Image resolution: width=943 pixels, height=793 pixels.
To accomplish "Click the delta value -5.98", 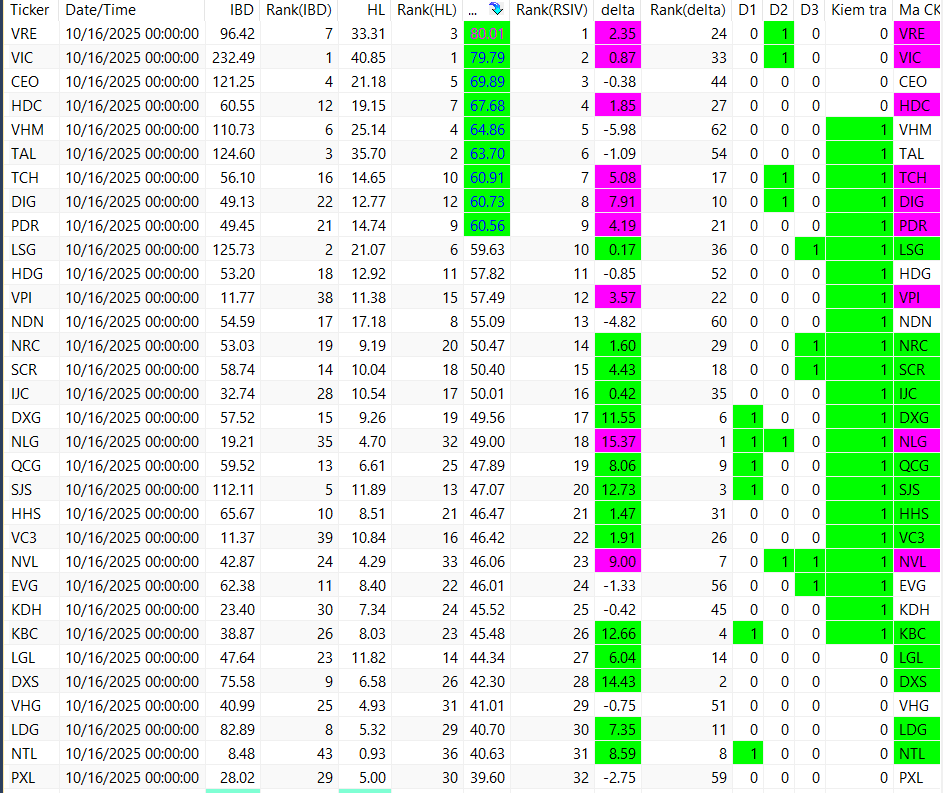I will 619,130.
